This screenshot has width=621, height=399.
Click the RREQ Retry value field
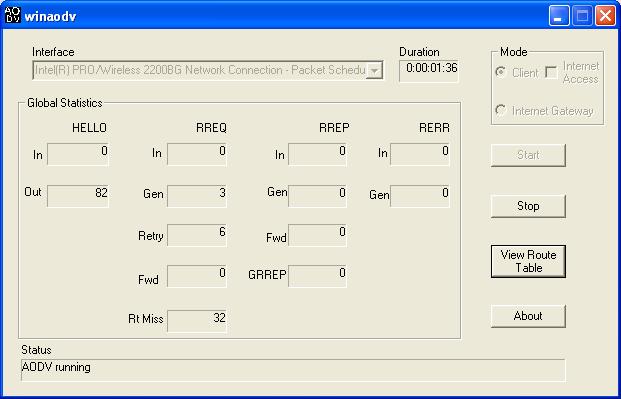point(197,235)
